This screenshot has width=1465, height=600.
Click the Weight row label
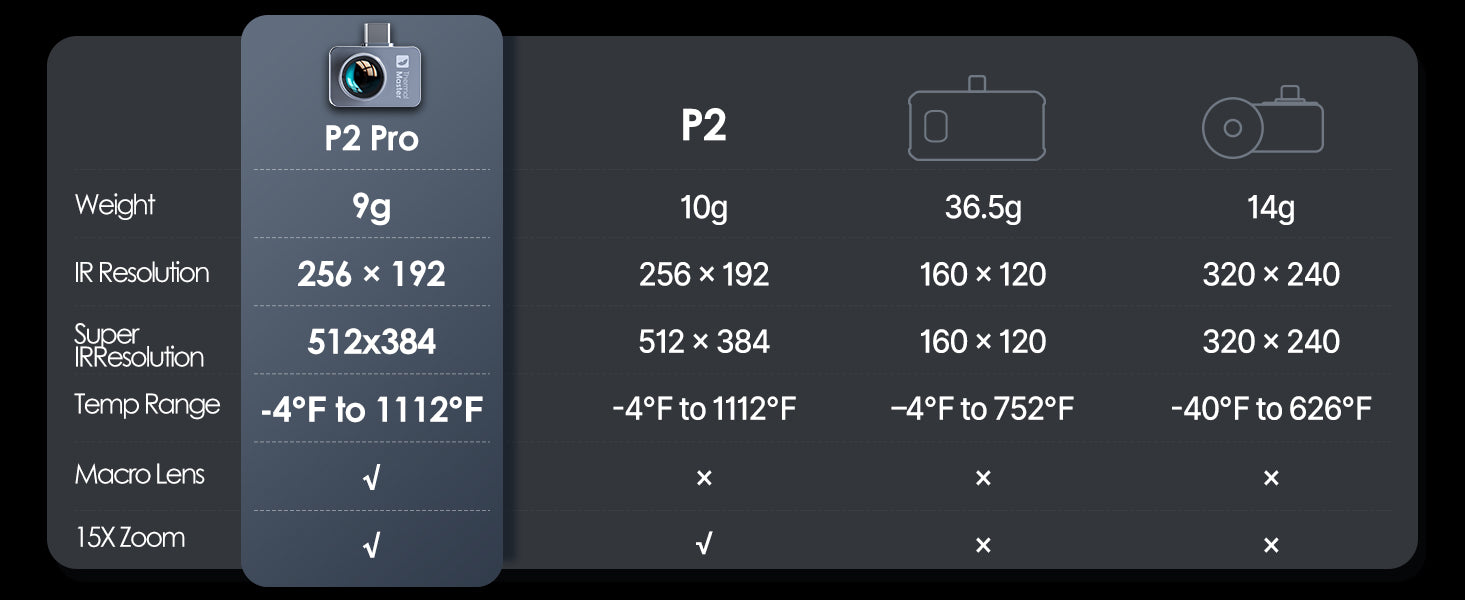pos(115,206)
